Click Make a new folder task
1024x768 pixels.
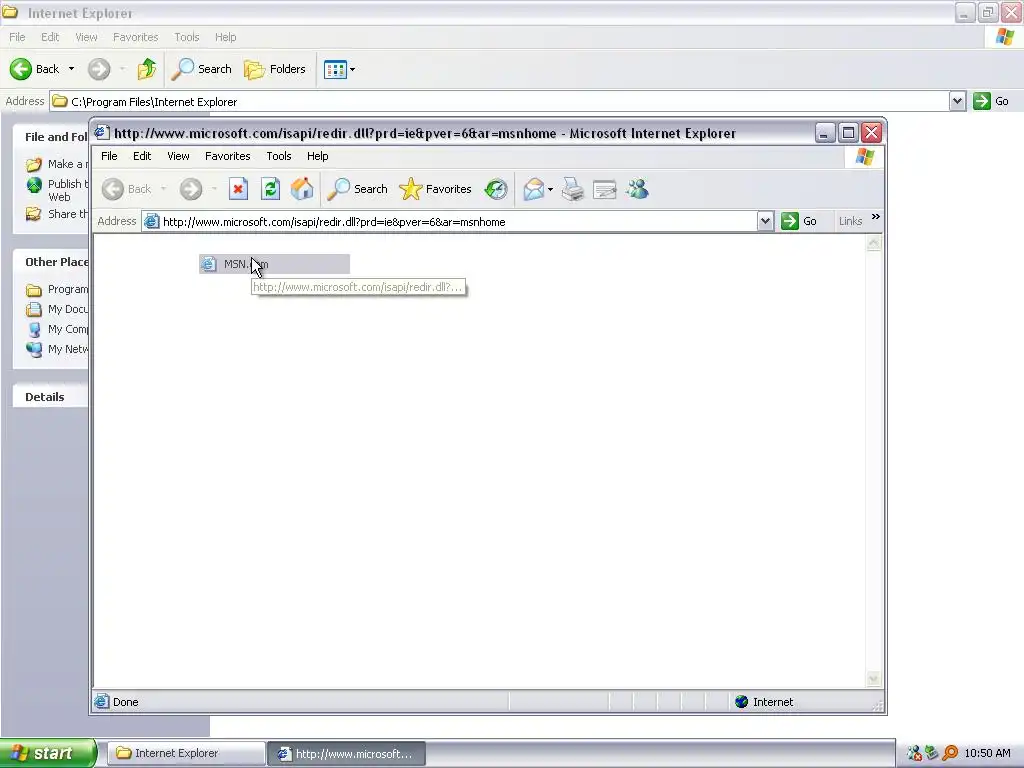point(57,164)
